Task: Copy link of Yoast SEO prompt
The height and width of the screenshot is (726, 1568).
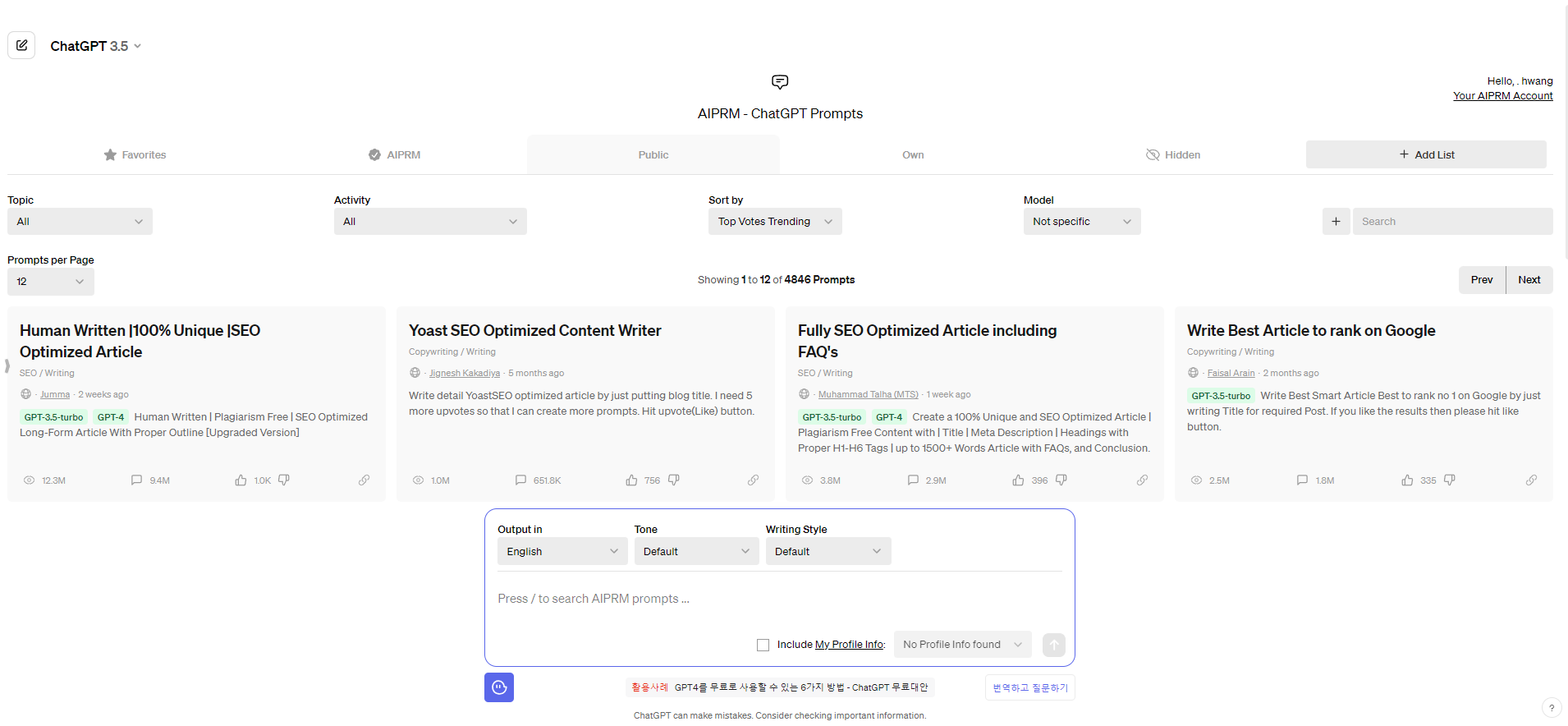Action: click(753, 480)
